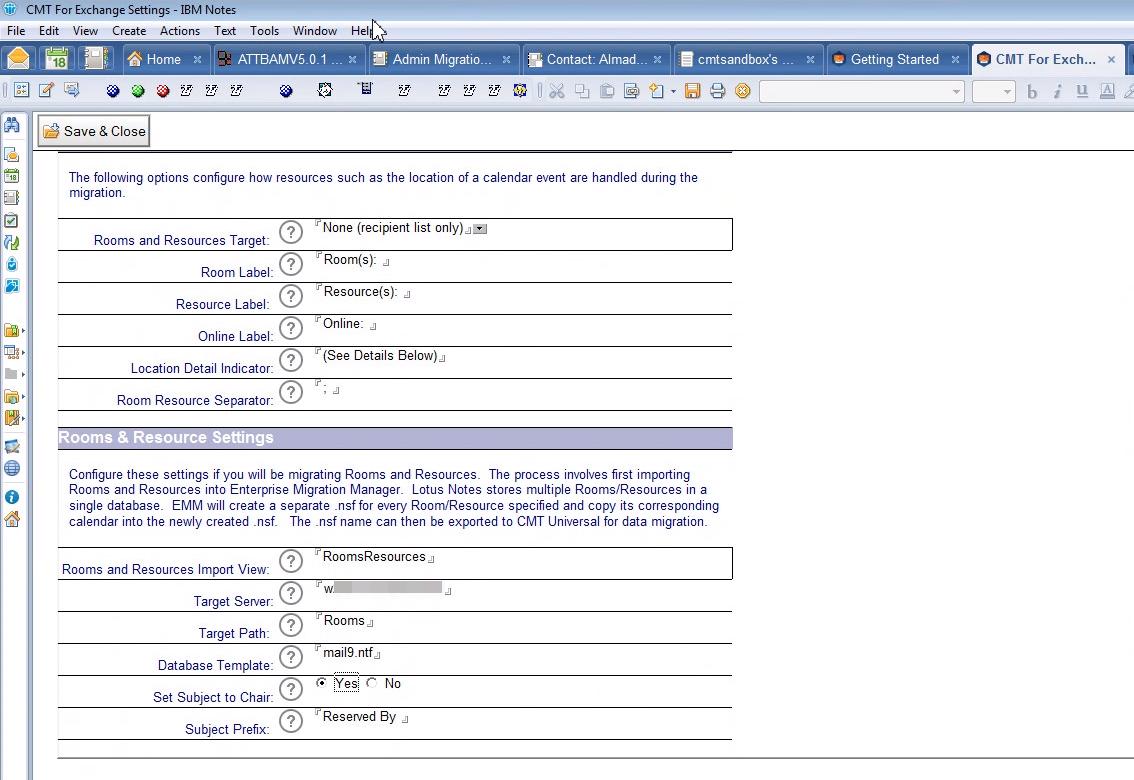Click the Save & Close button

[x=94, y=131]
